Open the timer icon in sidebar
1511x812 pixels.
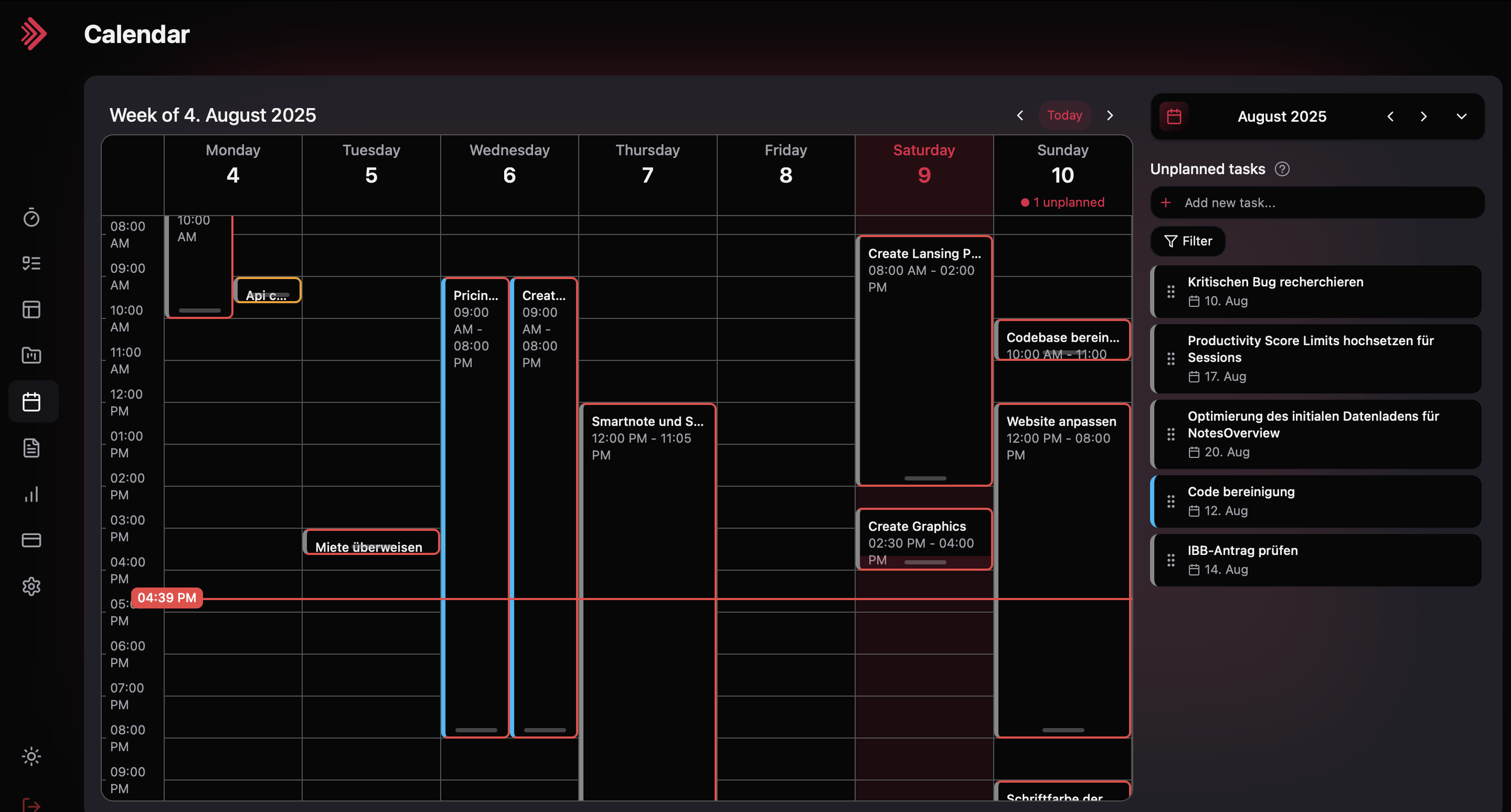(31, 218)
